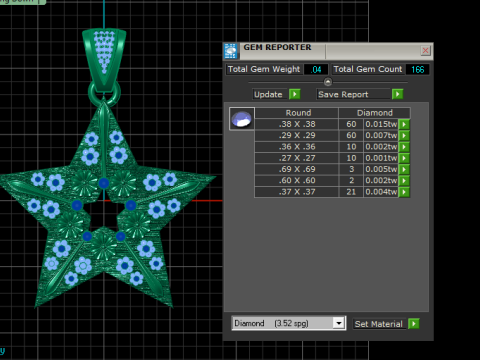480x360 pixels.
Task: Click the count 21 cell
Action: point(351,192)
